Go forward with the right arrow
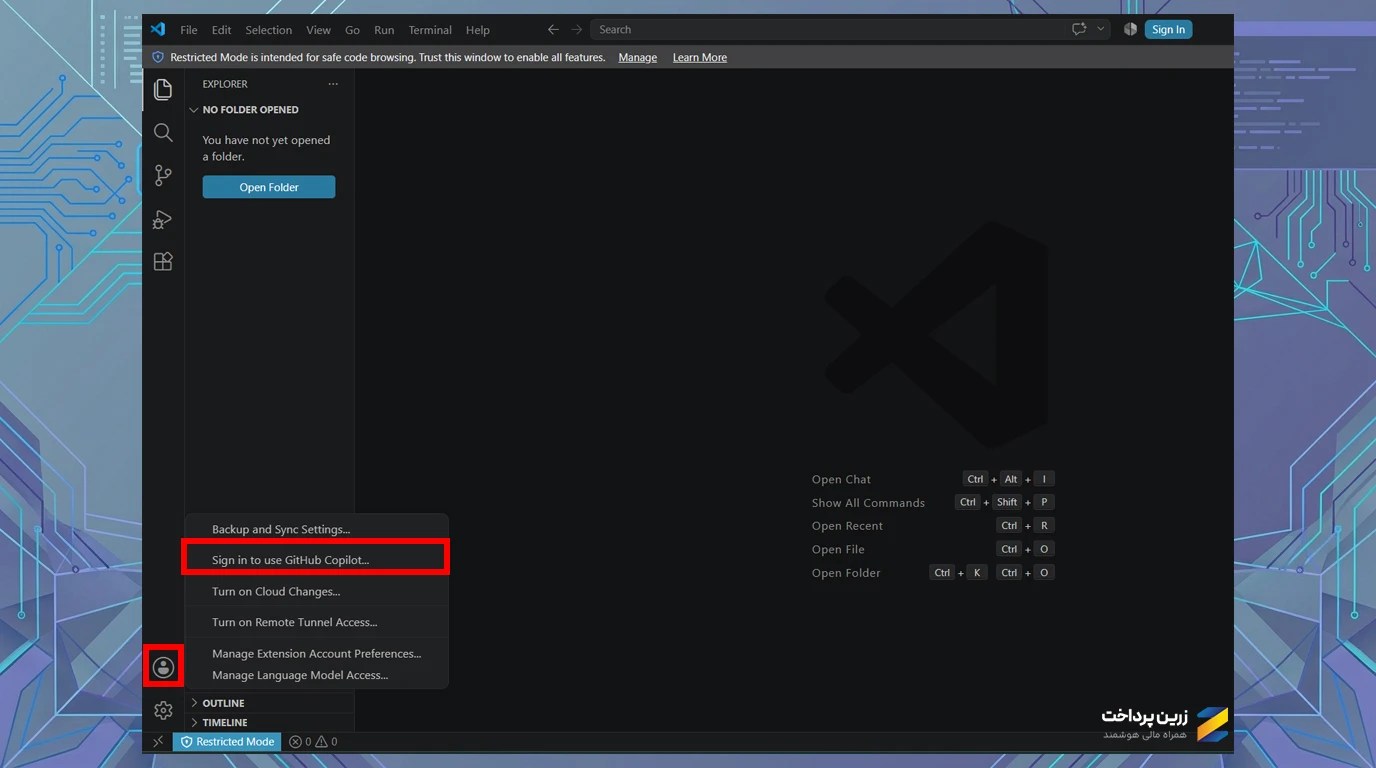This screenshot has height=768, width=1376. (x=576, y=29)
